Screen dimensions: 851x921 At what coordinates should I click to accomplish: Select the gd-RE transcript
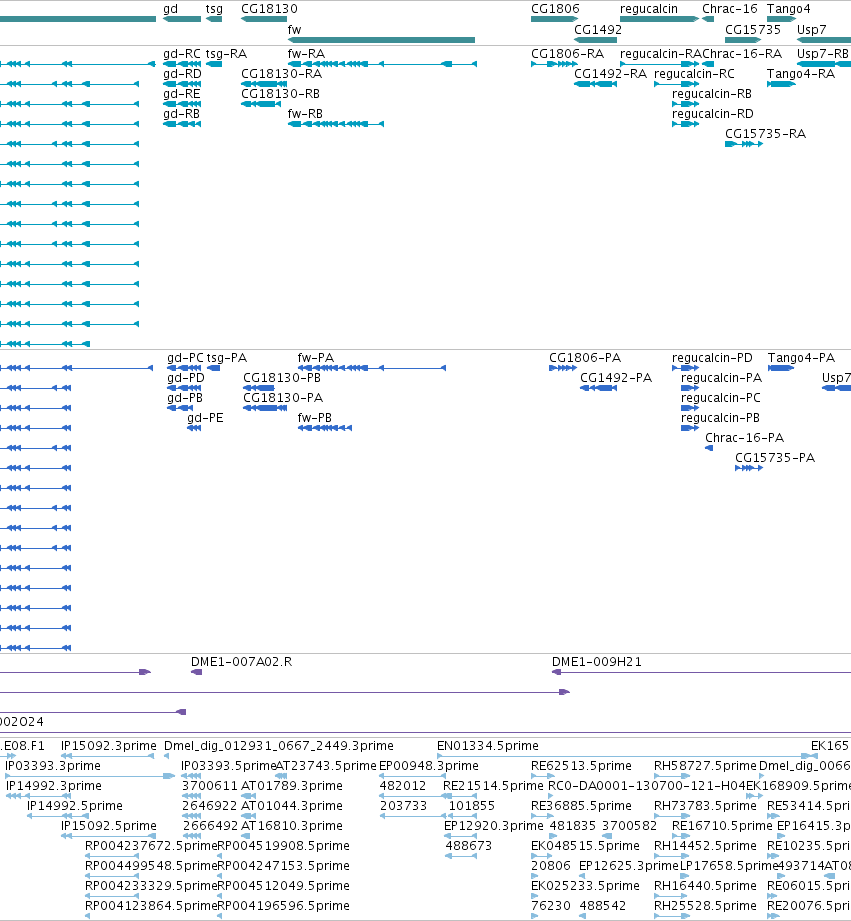(x=182, y=104)
